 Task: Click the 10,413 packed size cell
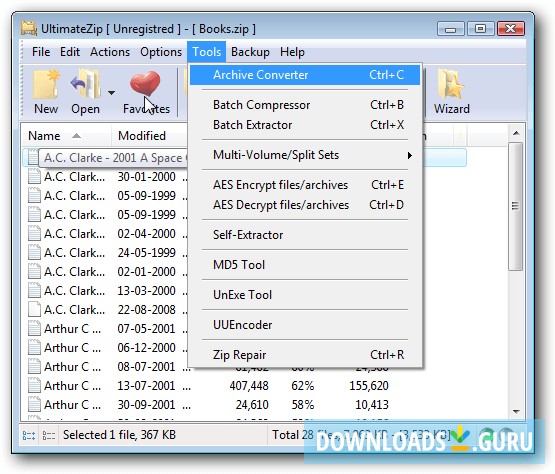pyautogui.click(x=372, y=405)
